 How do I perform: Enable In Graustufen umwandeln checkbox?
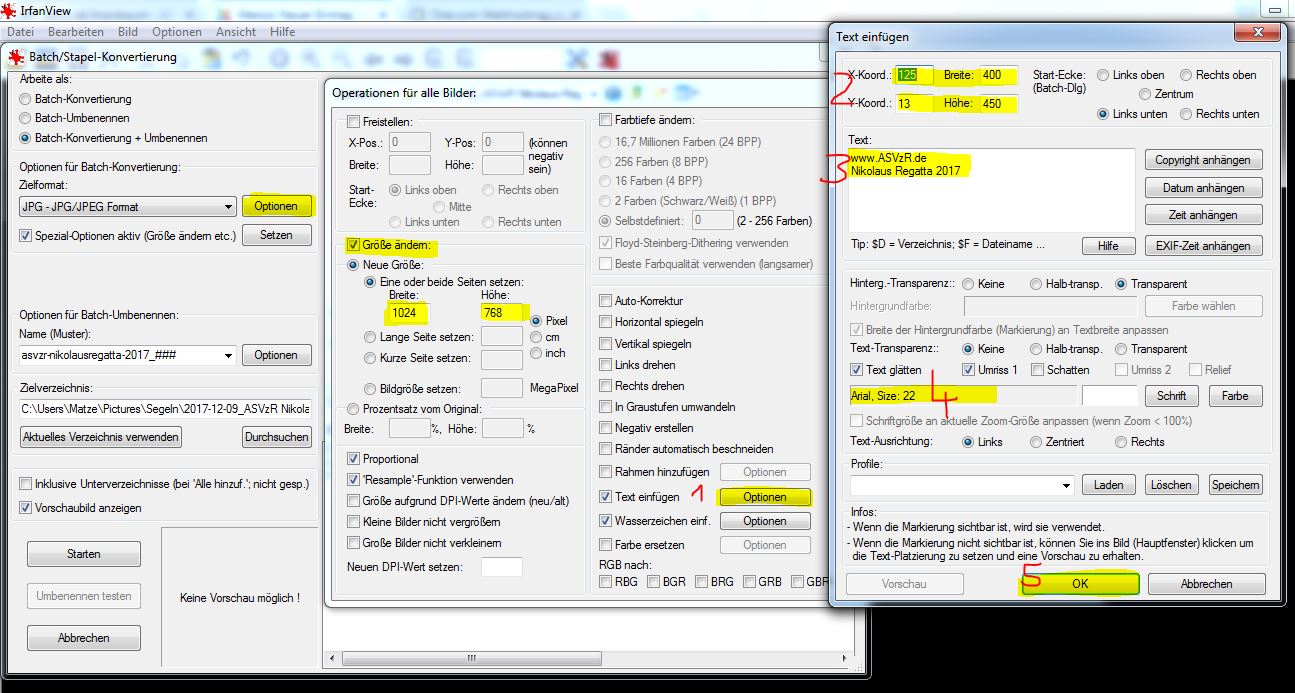[606, 407]
